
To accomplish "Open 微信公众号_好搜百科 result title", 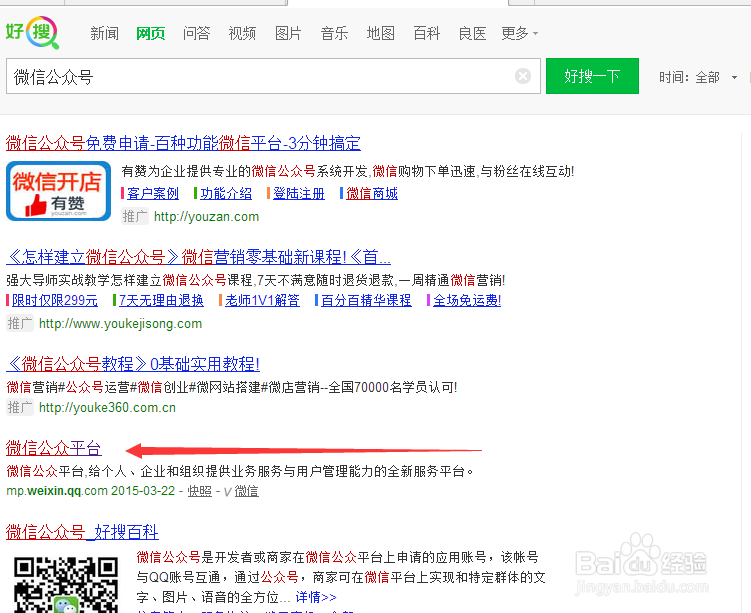I will (82, 532).
